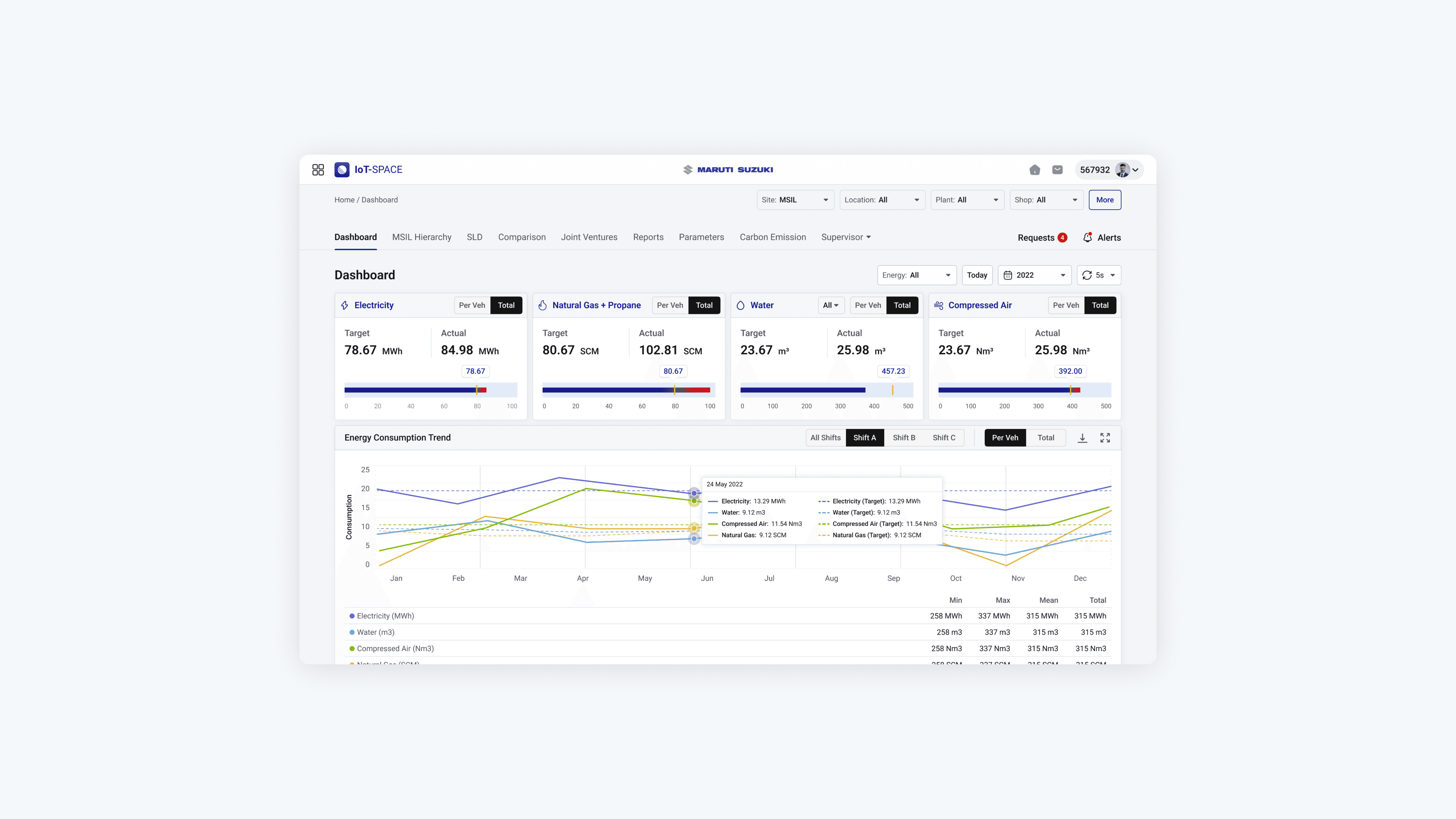Image resolution: width=1456 pixels, height=819 pixels.
Task: Open the apps grid menu icon
Action: (x=318, y=169)
